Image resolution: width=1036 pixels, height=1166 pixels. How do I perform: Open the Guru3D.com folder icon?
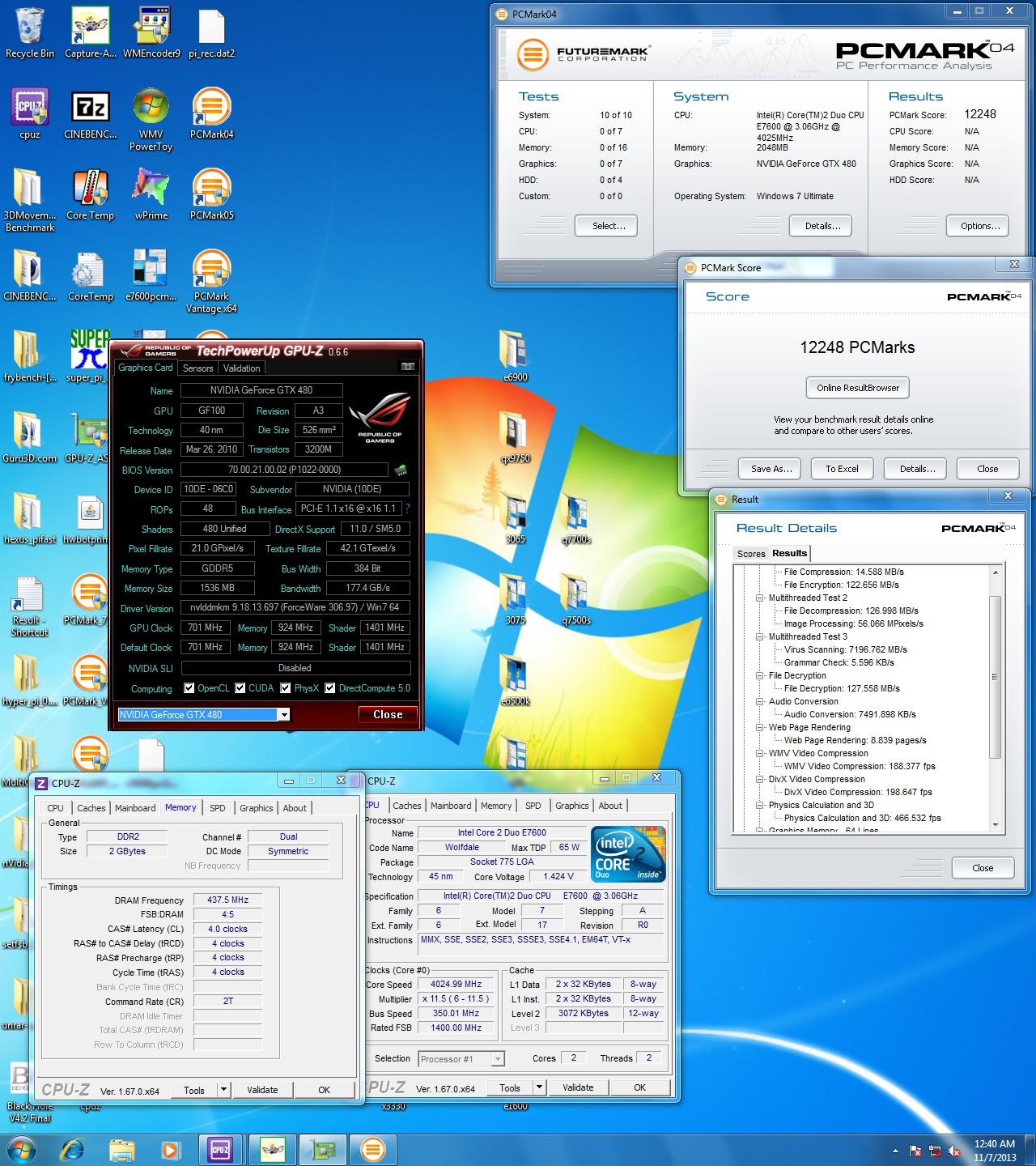tap(30, 437)
